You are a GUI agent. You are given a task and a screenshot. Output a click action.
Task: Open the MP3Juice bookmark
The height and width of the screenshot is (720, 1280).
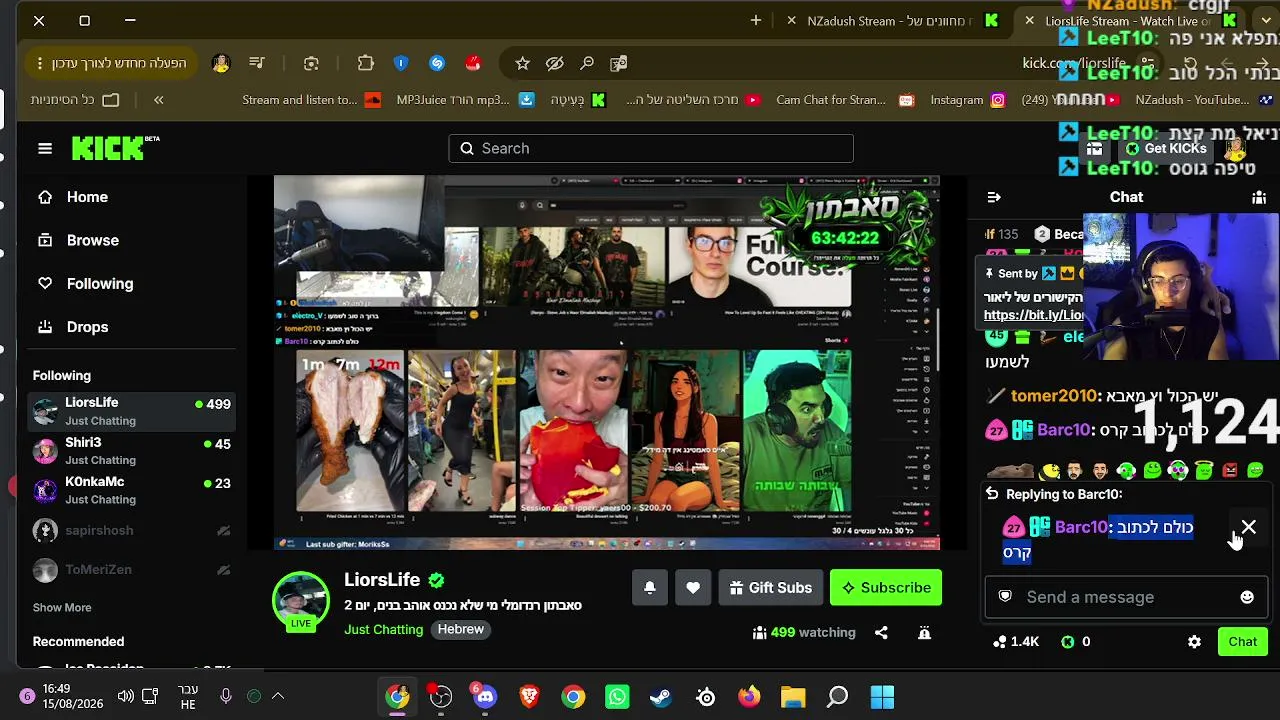(x=465, y=100)
